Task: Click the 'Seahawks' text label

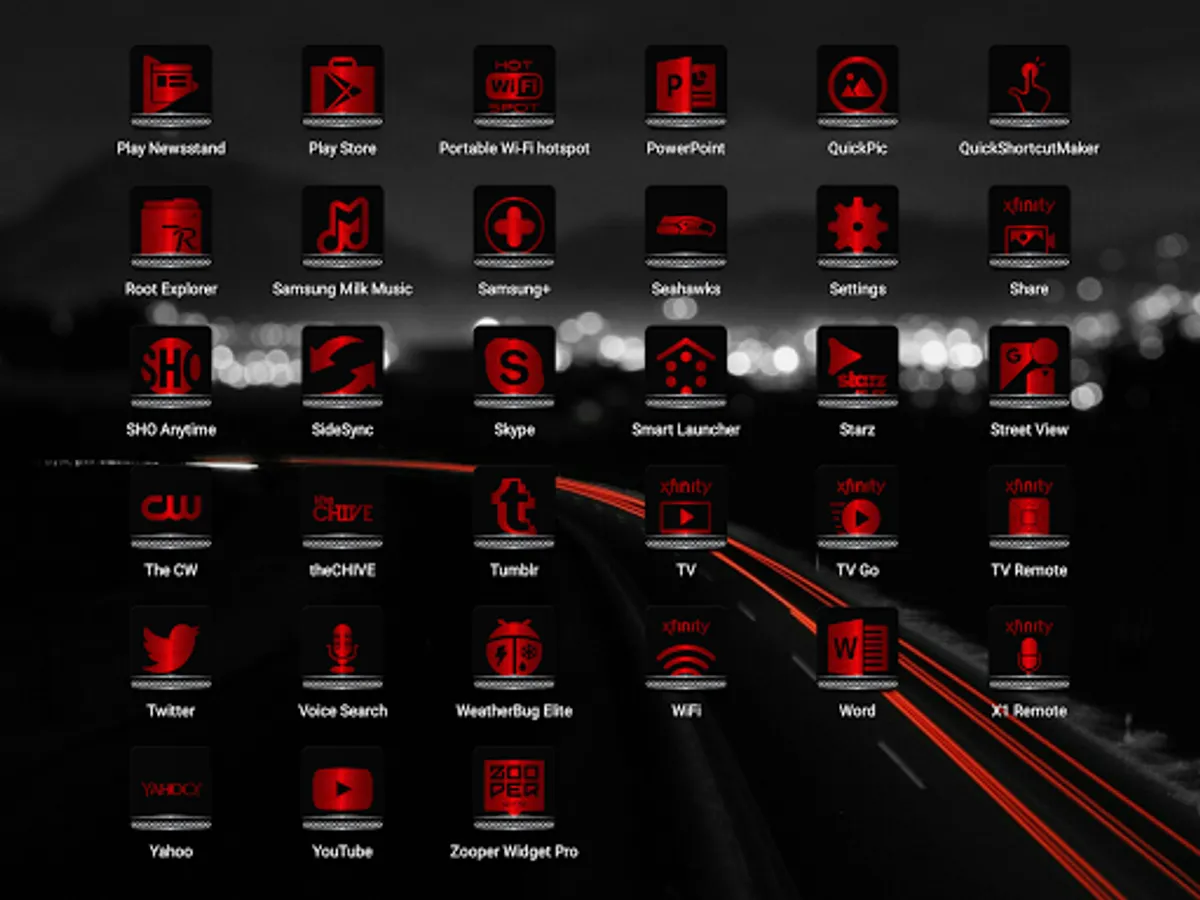Action: [686, 289]
